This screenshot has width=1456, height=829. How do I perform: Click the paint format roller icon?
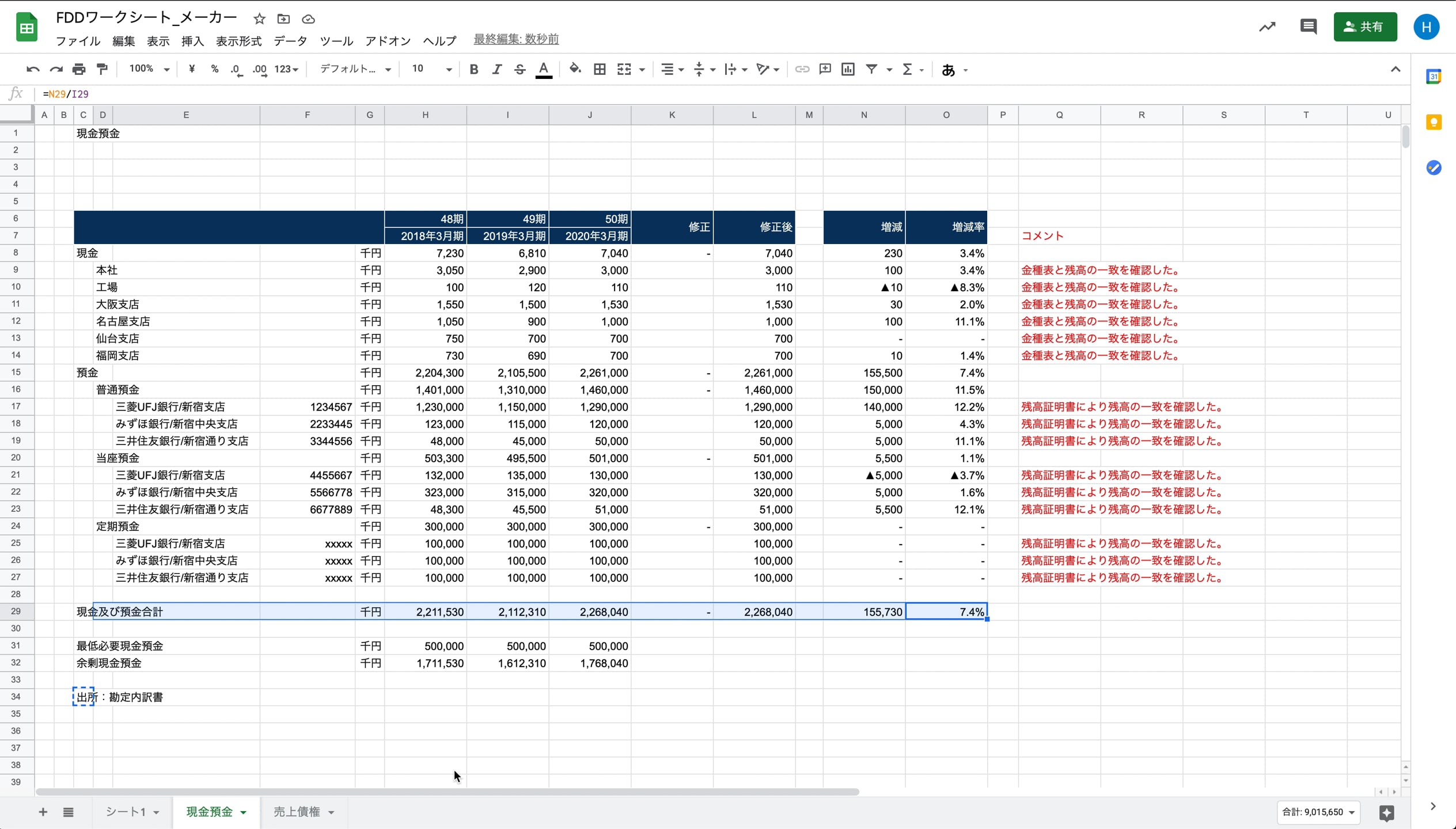(x=102, y=69)
